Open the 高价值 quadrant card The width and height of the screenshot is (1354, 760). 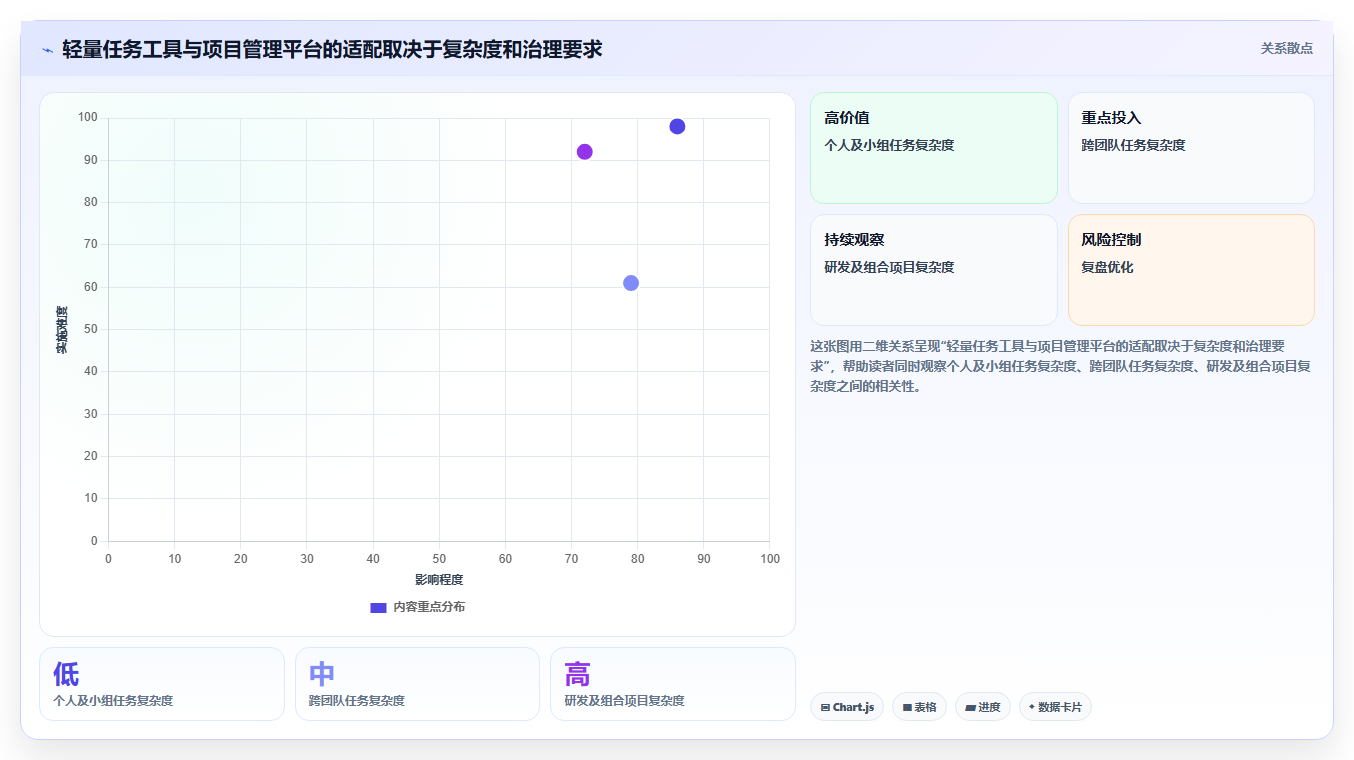pyautogui.click(x=933, y=148)
